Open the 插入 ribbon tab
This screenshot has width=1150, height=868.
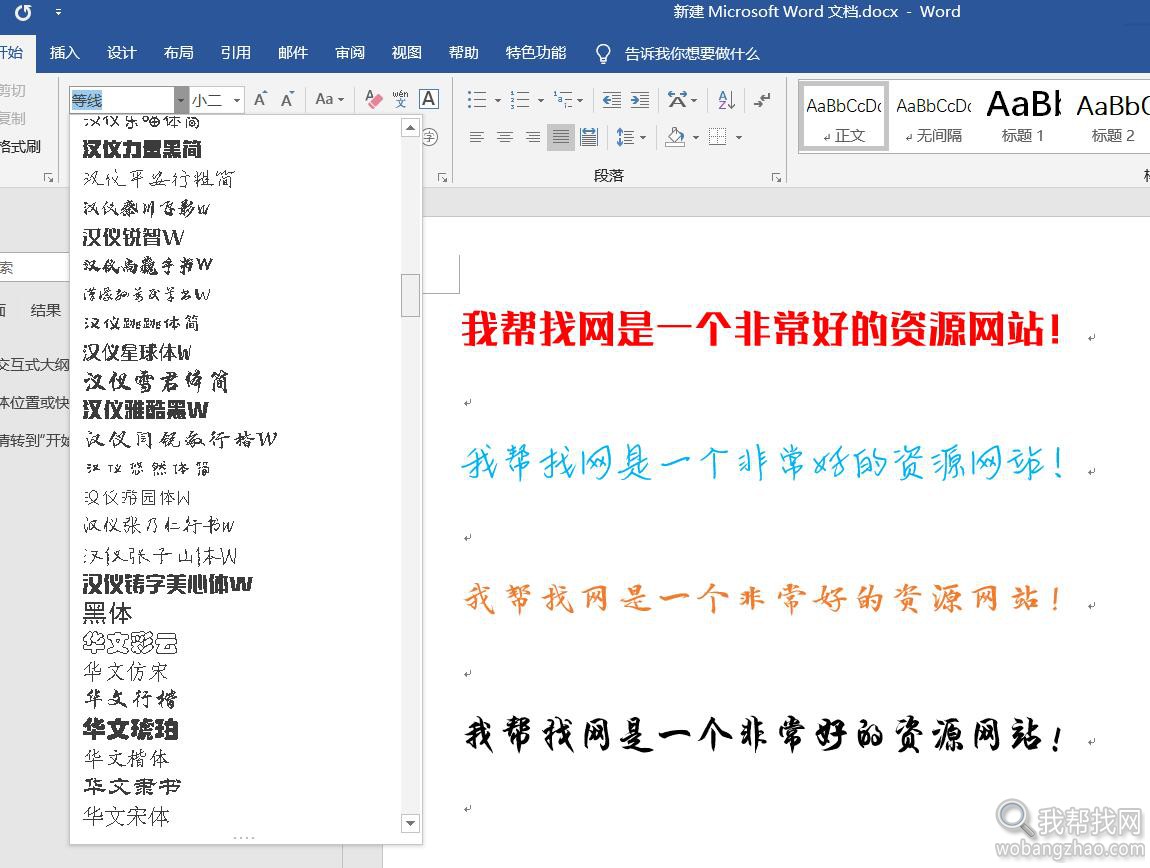[x=65, y=53]
